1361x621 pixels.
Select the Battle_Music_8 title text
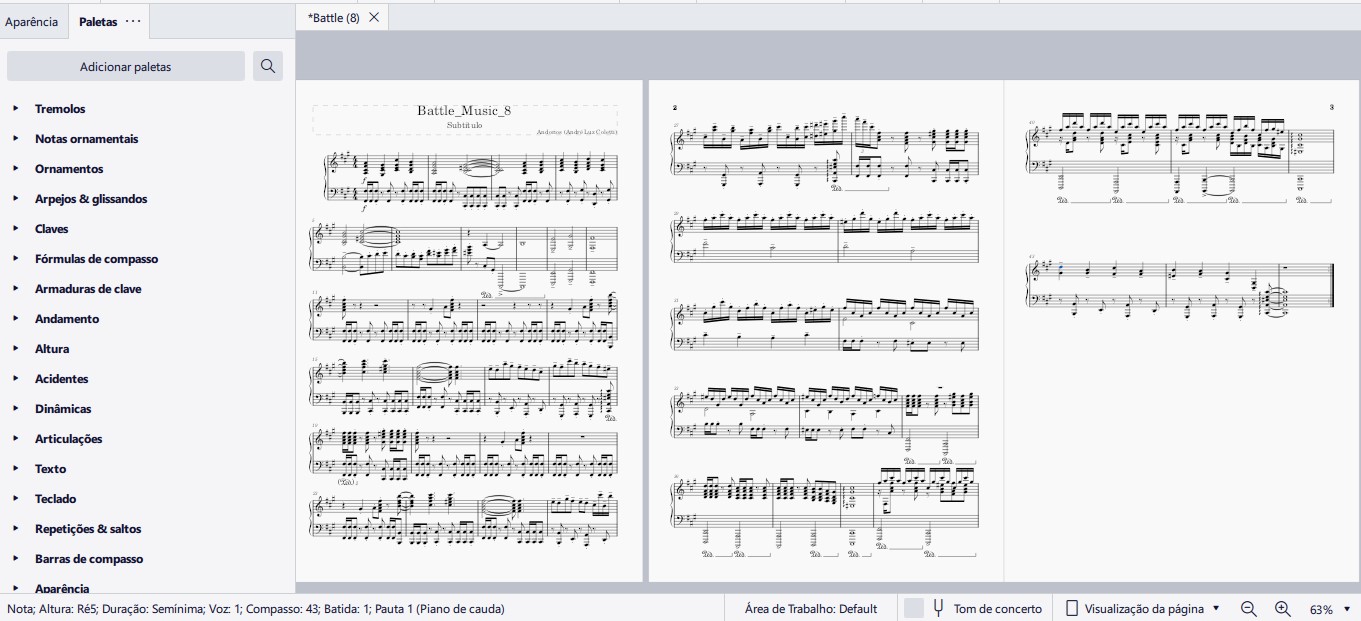click(x=464, y=111)
